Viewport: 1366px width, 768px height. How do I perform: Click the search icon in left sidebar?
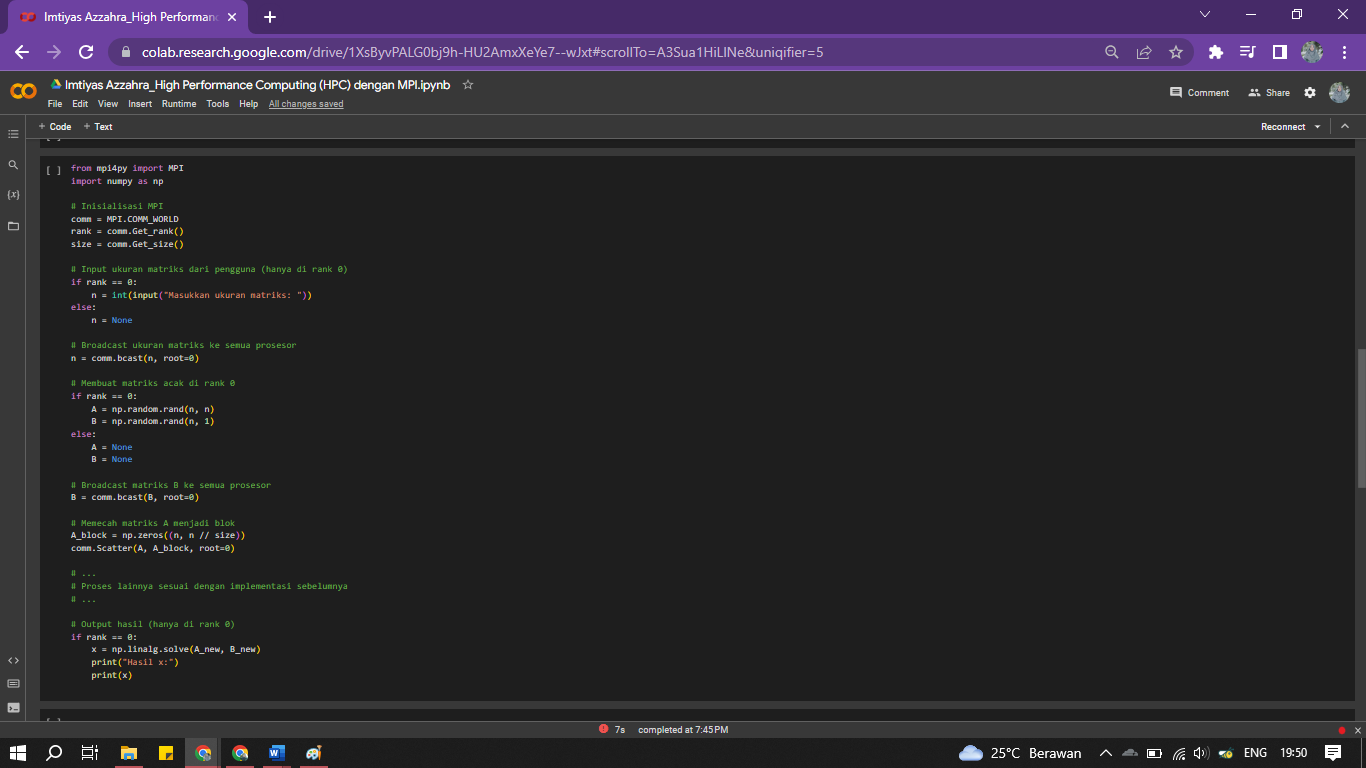tap(13, 165)
